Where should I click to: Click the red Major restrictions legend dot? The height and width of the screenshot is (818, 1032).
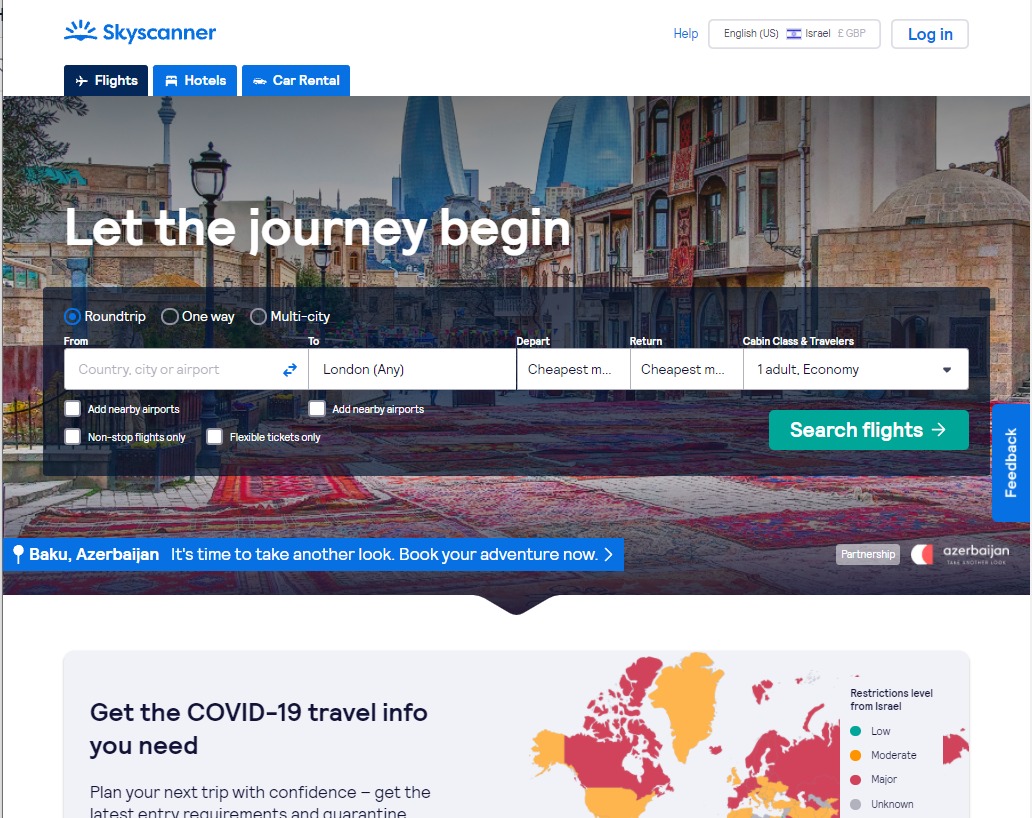click(856, 779)
